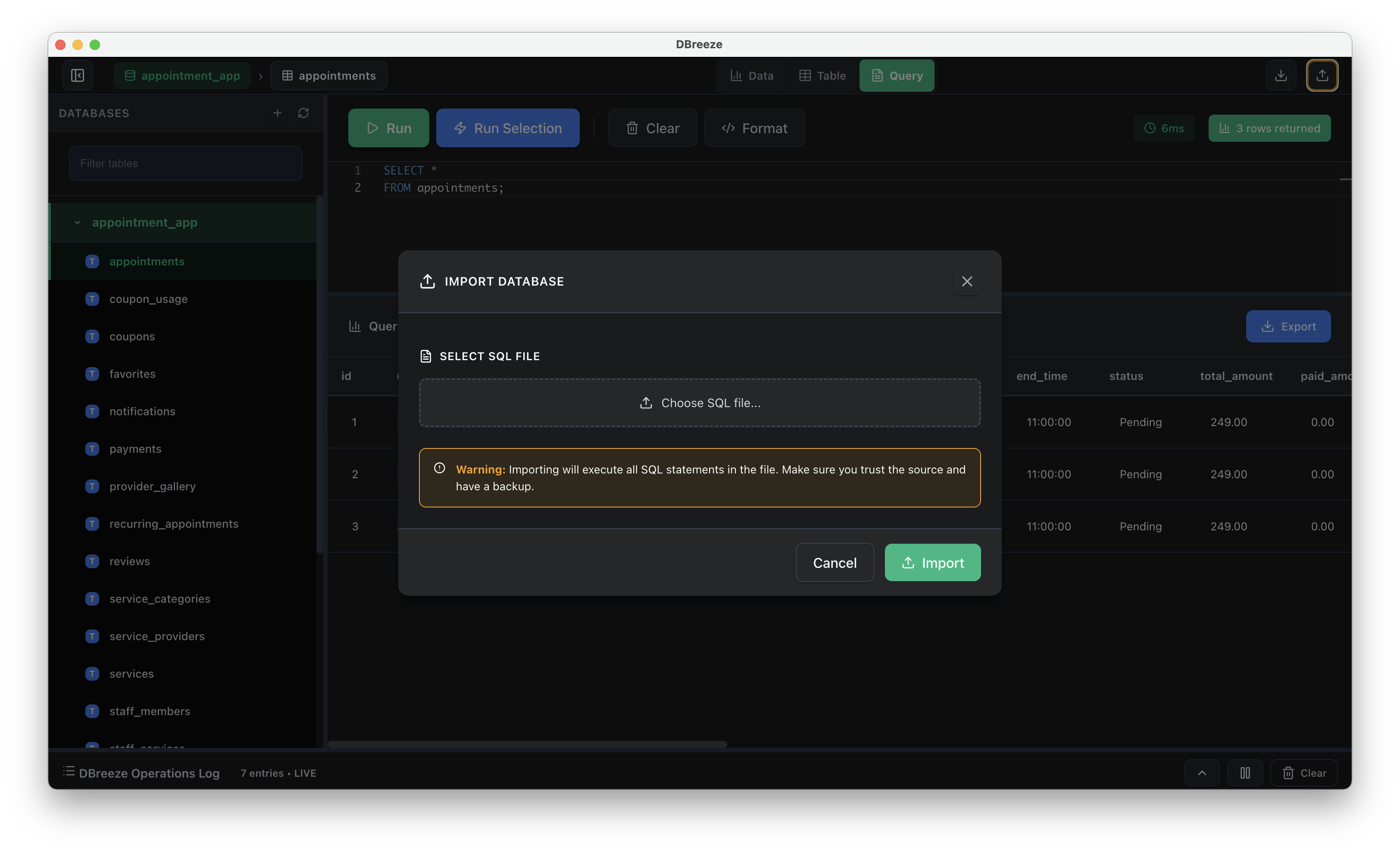Viewport: 1400px width, 853px height.
Task: Click the download export icon in header
Action: (x=1281, y=75)
